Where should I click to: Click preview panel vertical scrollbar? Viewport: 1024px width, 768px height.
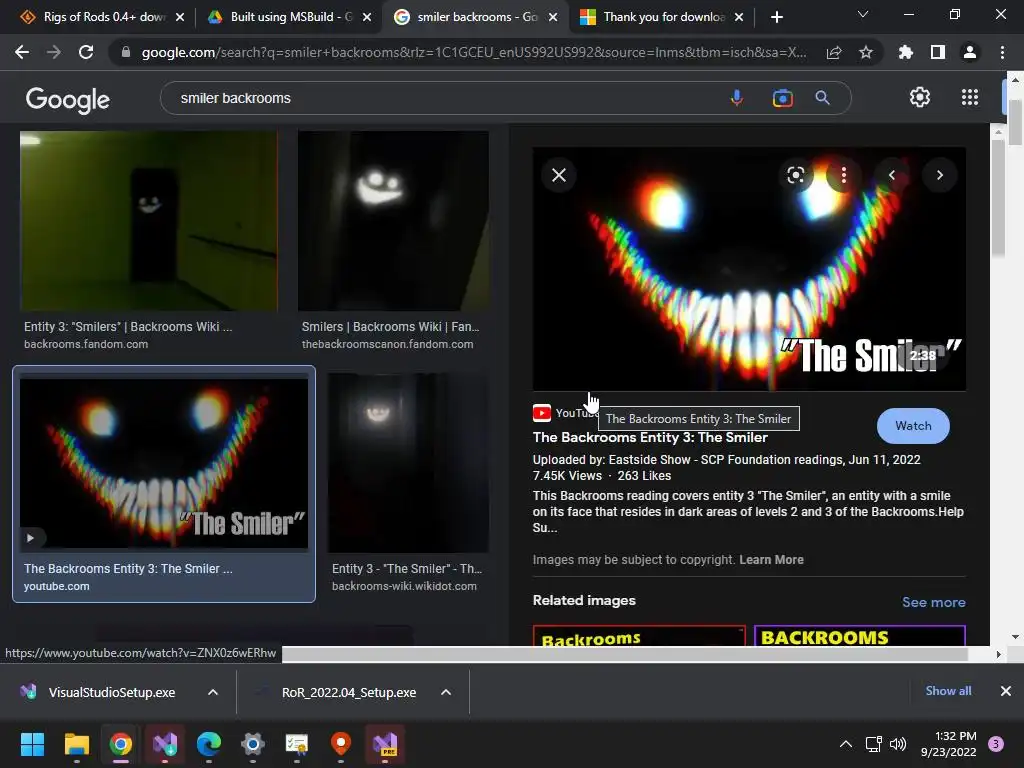[998, 199]
